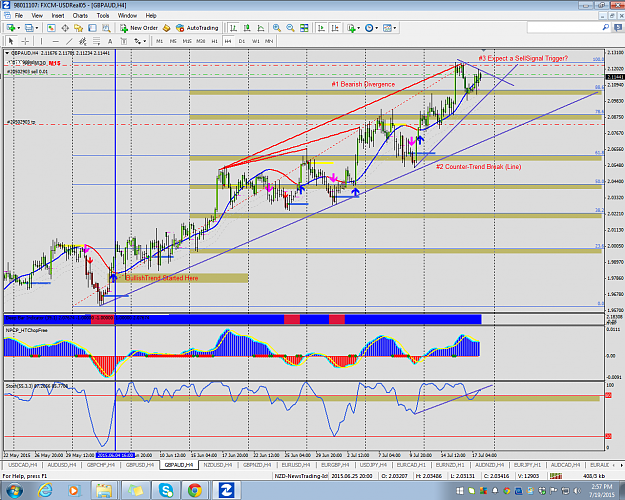Open the File menu
This screenshot has height=500, width=625.
tap(19, 16)
